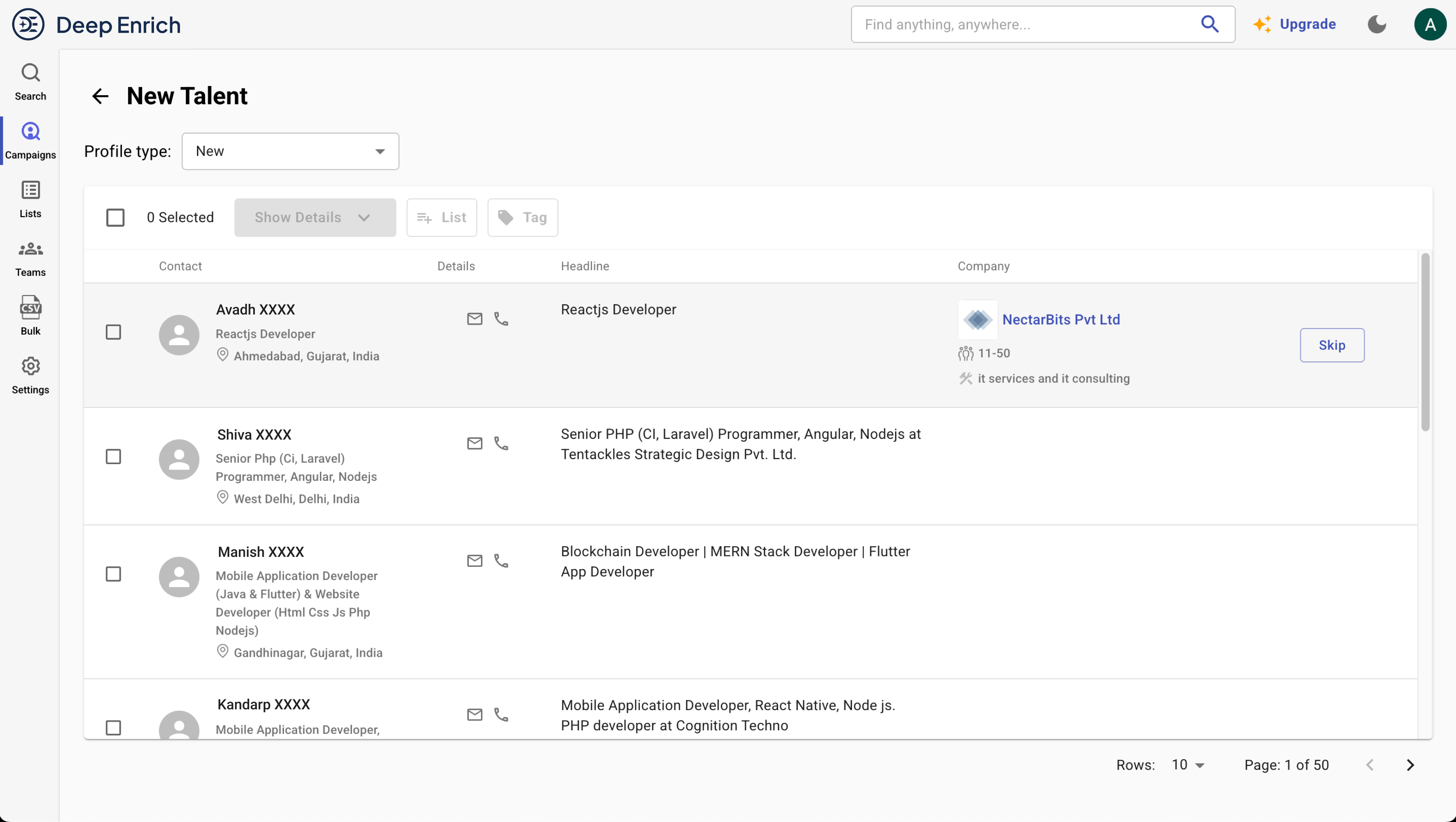Click the search magnifier in top bar
The height and width of the screenshot is (822, 1456).
click(1210, 24)
